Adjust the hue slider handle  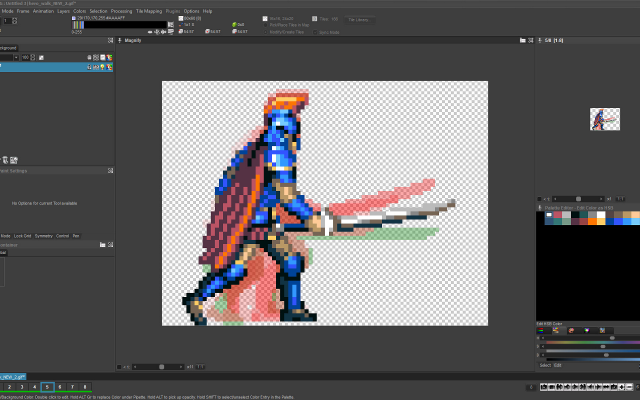tap(612, 338)
